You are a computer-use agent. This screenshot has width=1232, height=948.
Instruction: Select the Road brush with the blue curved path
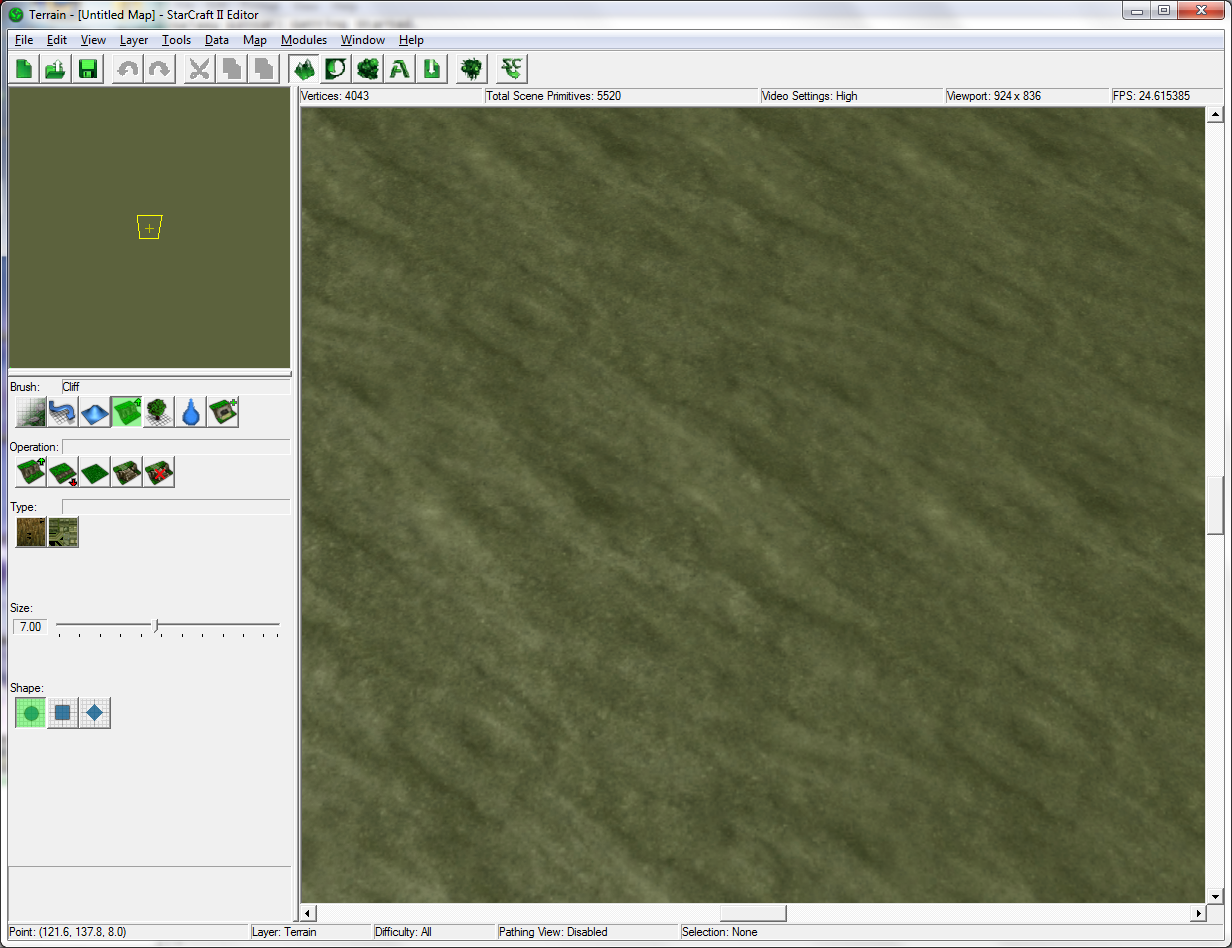[63, 412]
